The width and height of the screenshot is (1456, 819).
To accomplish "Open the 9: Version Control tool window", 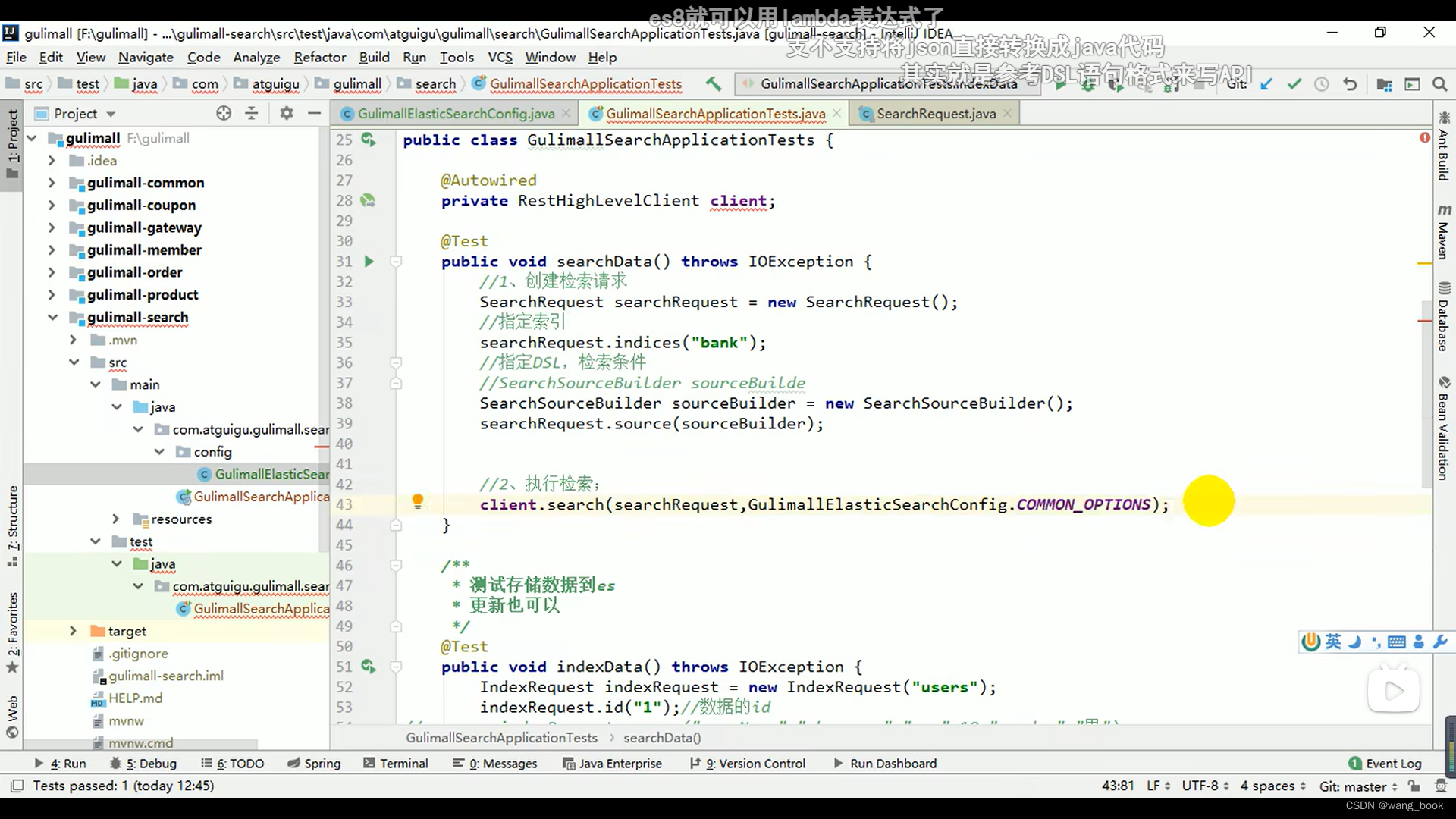I will (x=748, y=764).
